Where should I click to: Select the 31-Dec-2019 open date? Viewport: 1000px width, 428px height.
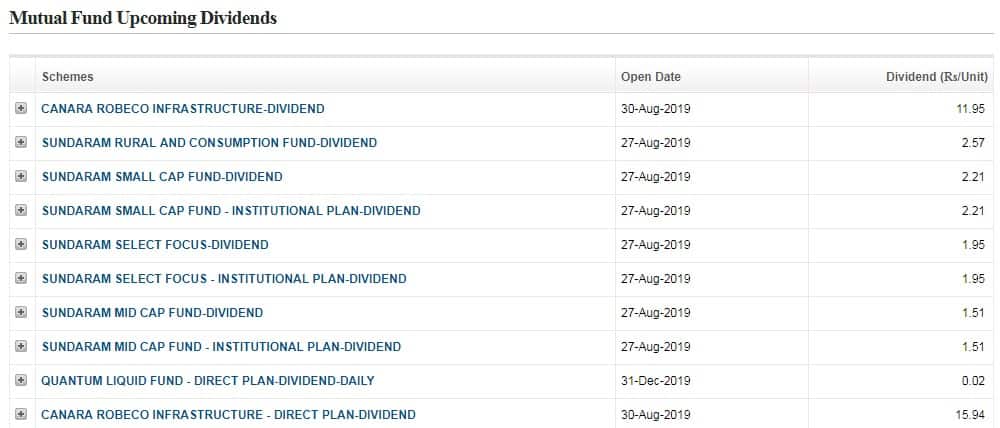coord(656,381)
